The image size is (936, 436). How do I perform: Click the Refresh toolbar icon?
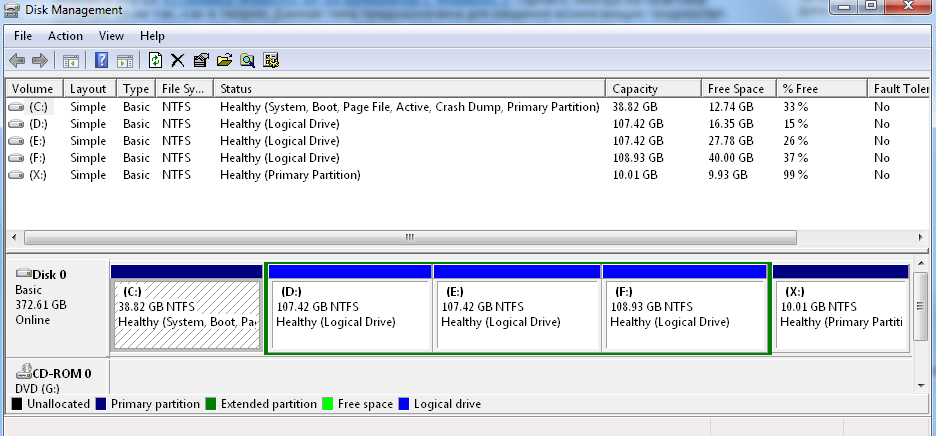click(x=155, y=61)
